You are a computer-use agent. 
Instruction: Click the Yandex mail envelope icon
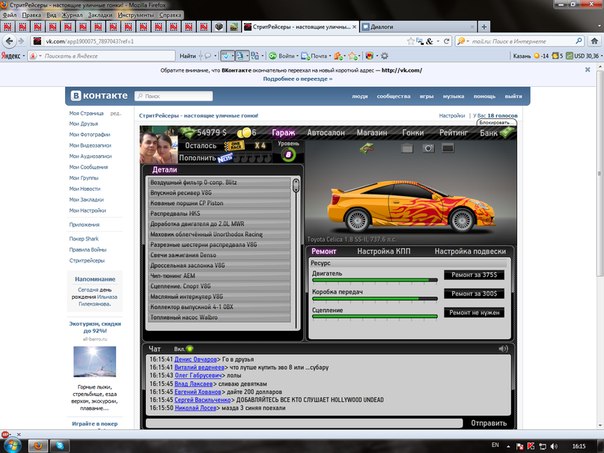point(305,56)
